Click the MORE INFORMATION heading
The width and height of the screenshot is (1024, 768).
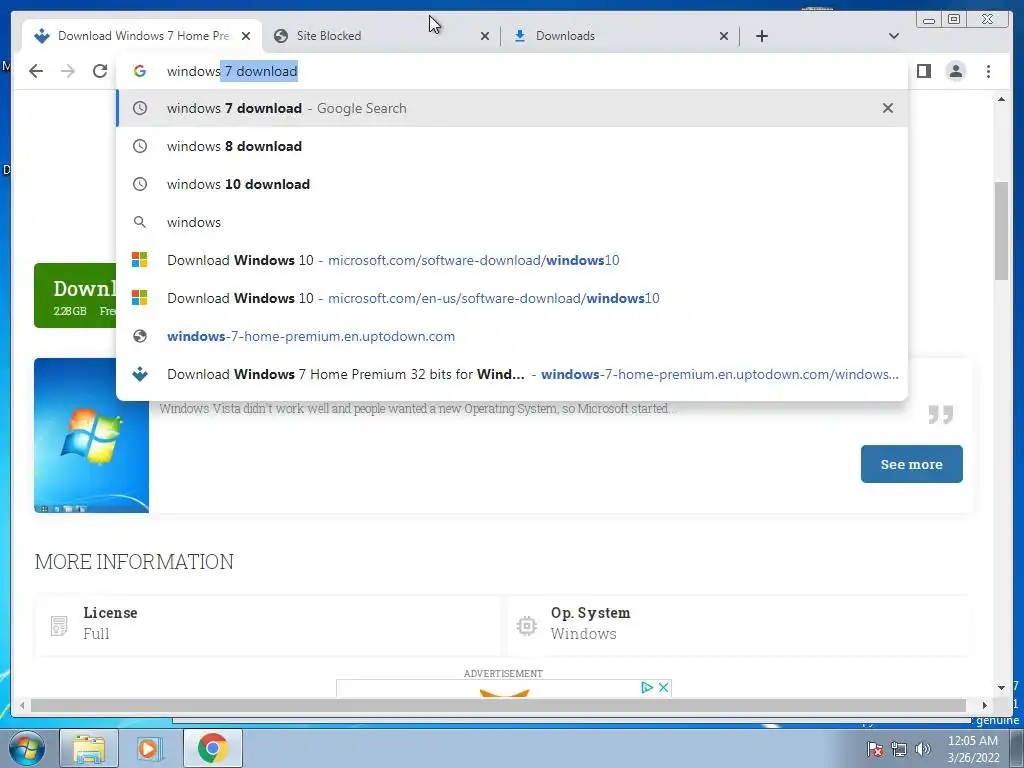(134, 562)
